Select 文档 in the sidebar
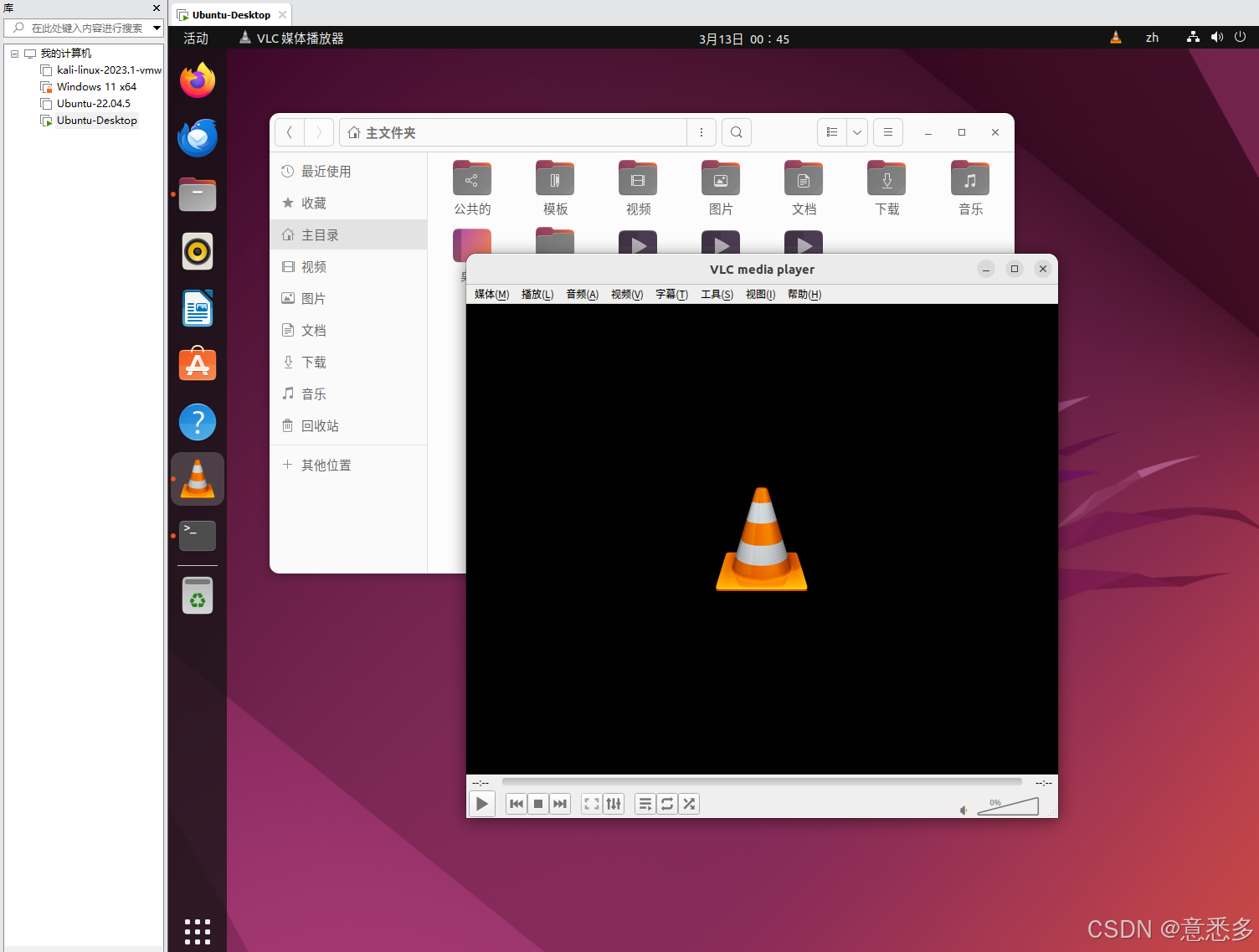Viewport: 1259px width, 952px height. pyautogui.click(x=348, y=331)
